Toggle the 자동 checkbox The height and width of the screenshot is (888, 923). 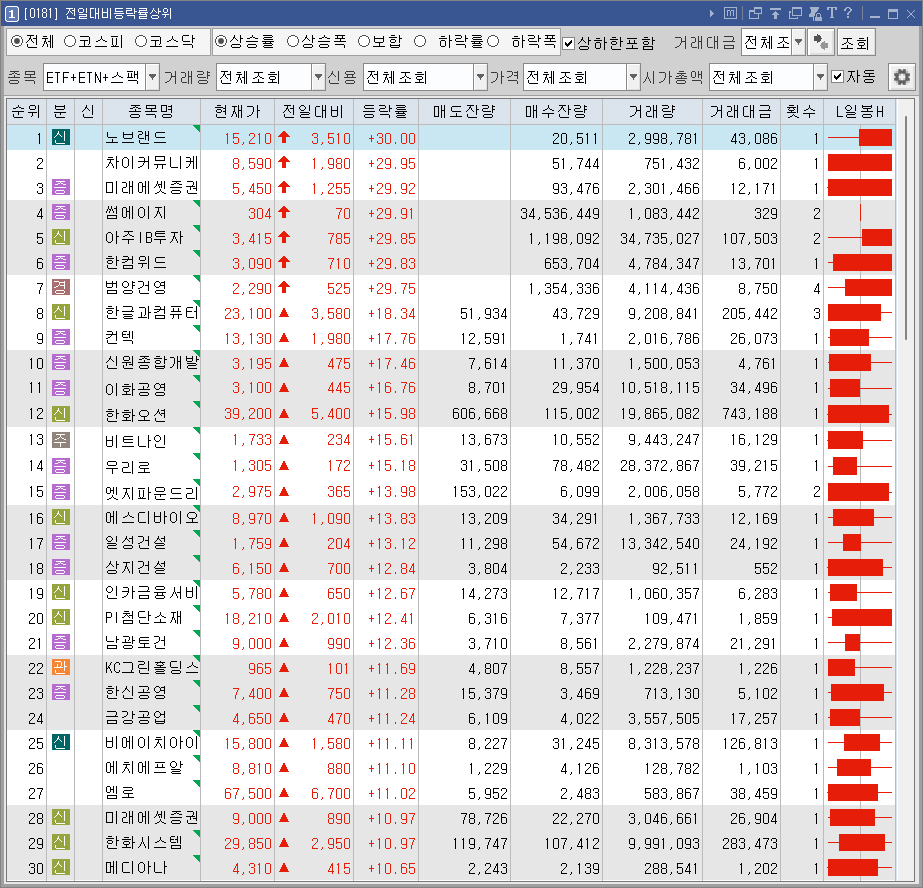pos(838,77)
